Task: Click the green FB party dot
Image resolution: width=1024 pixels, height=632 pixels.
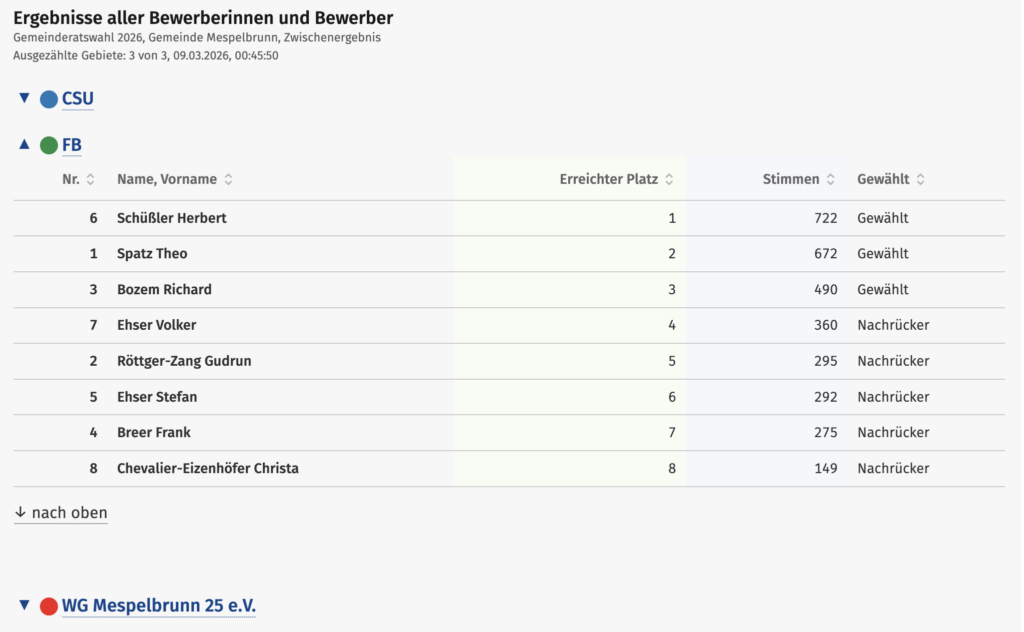Action: tap(49, 146)
